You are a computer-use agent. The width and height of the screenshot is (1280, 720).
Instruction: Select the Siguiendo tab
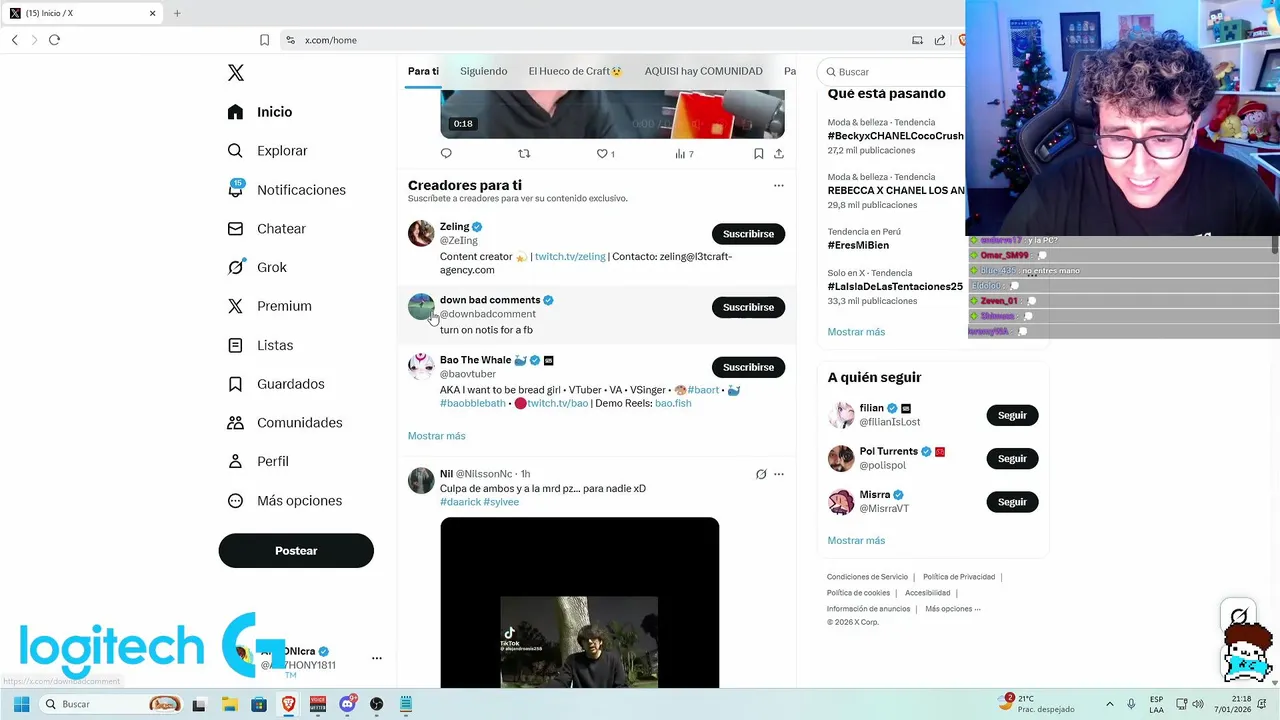coord(483,71)
